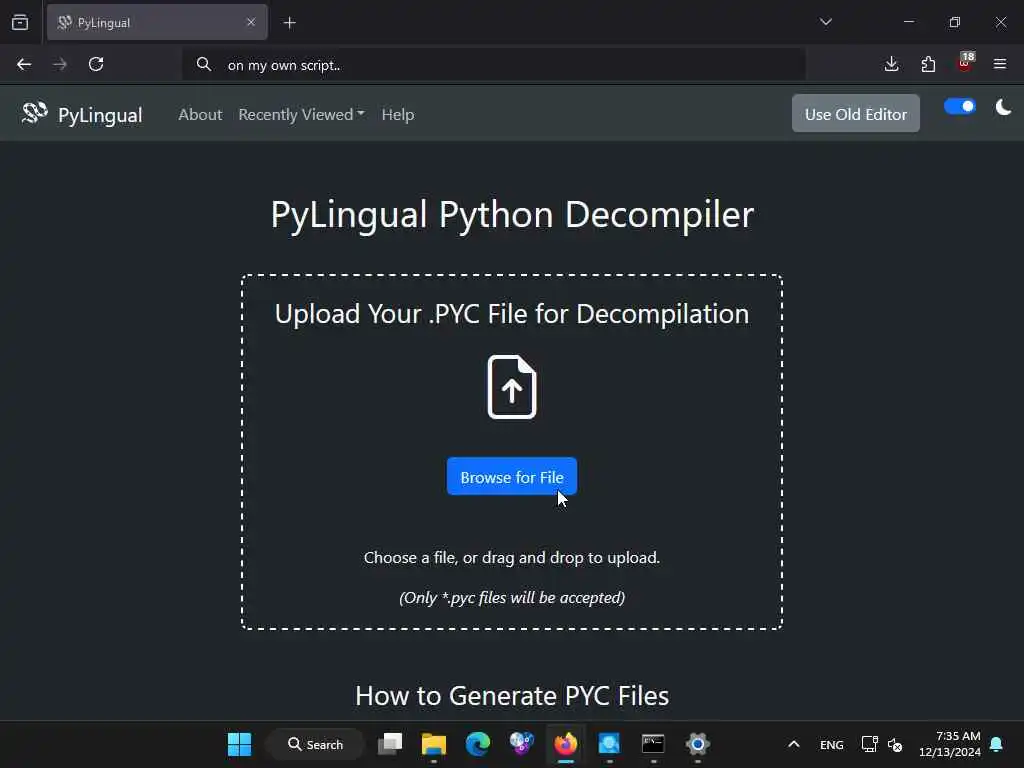Show hidden system tray icons

coord(793,744)
